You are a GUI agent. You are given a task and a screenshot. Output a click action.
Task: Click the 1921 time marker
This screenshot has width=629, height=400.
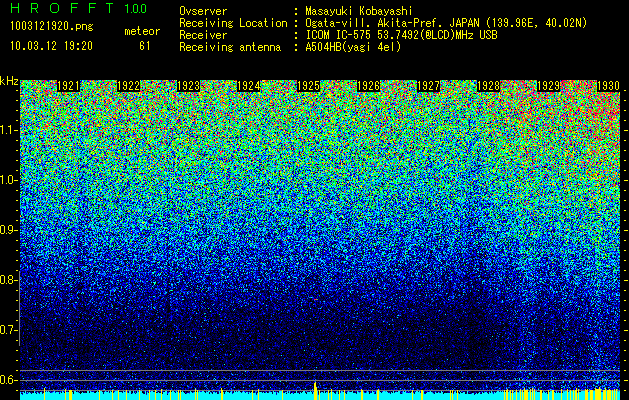[69, 86]
